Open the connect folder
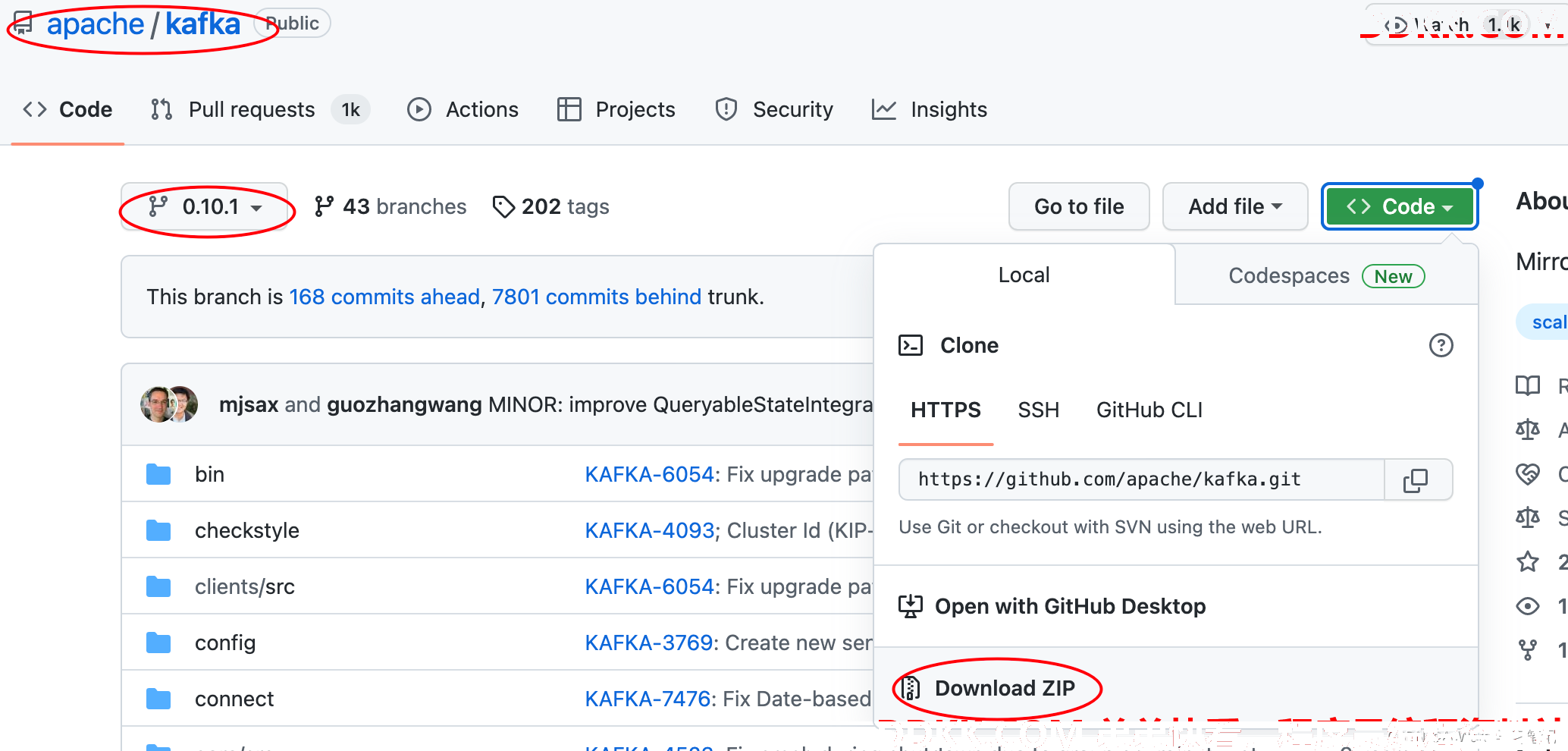1568x751 pixels. [234, 699]
